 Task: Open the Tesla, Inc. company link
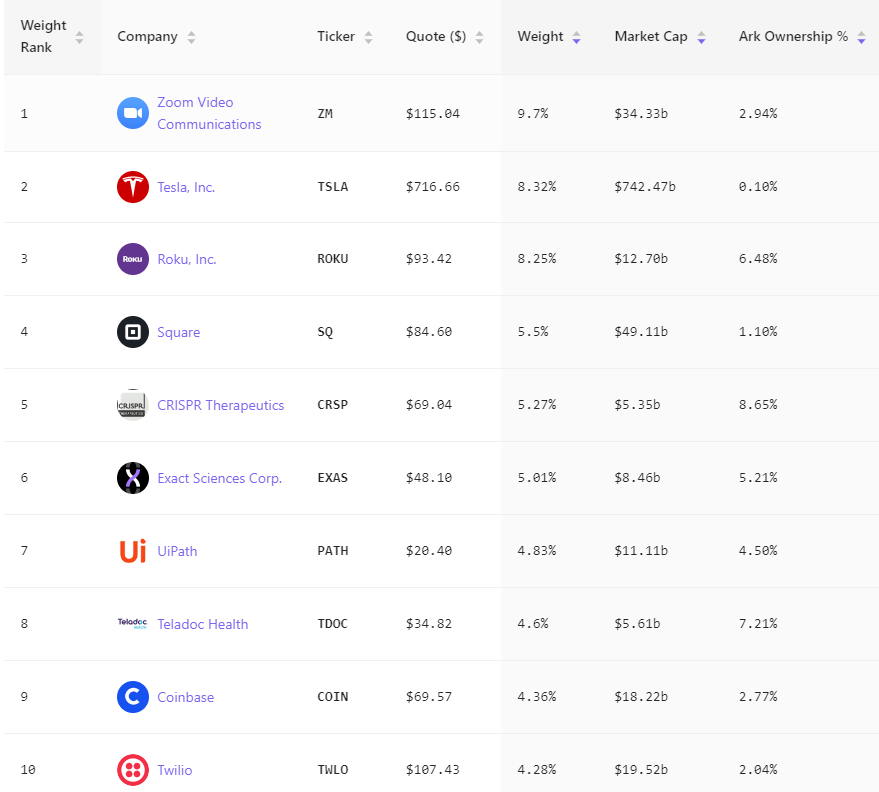186,187
